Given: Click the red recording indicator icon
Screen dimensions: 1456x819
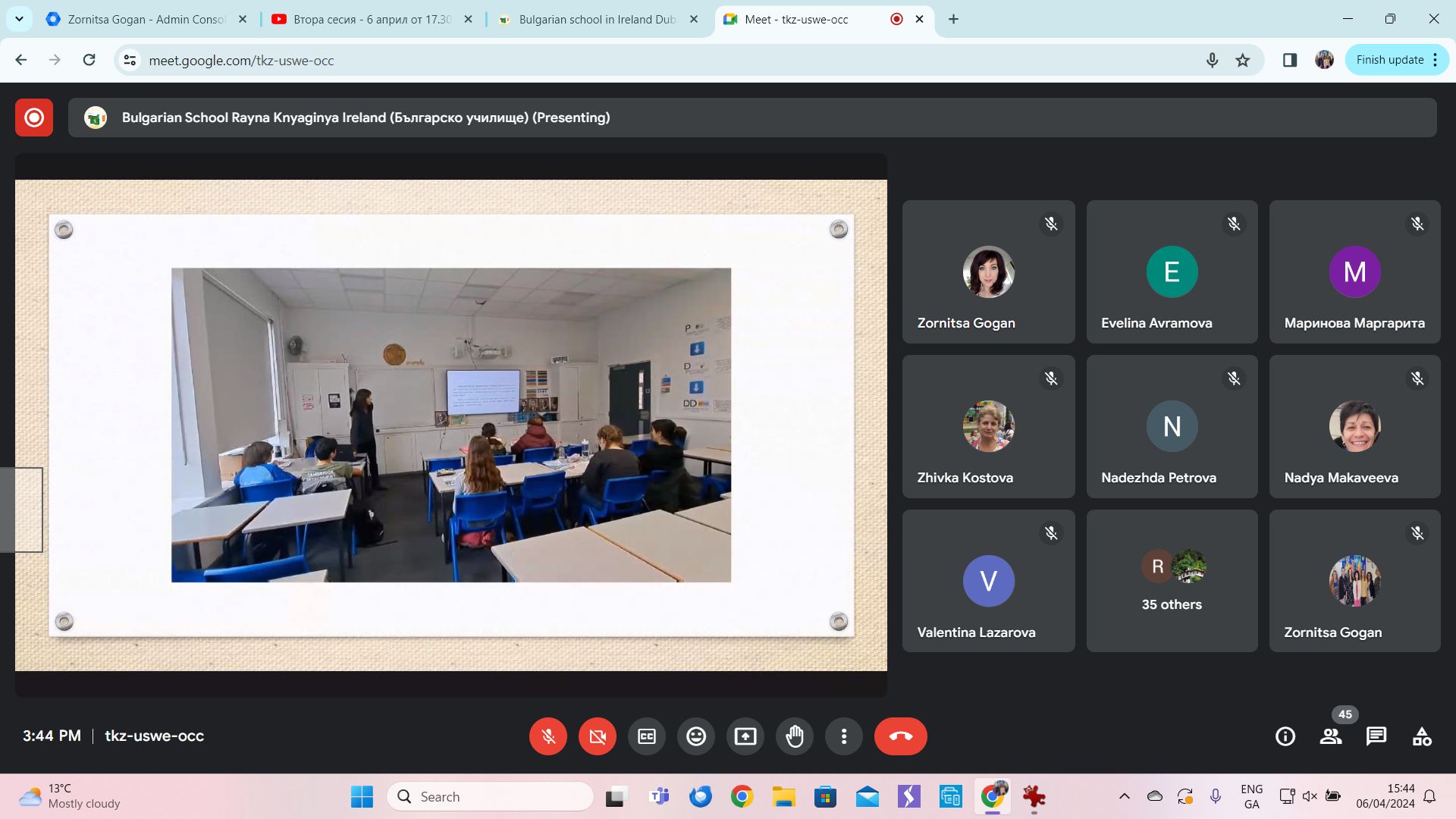Looking at the screenshot, I should coord(34,118).
